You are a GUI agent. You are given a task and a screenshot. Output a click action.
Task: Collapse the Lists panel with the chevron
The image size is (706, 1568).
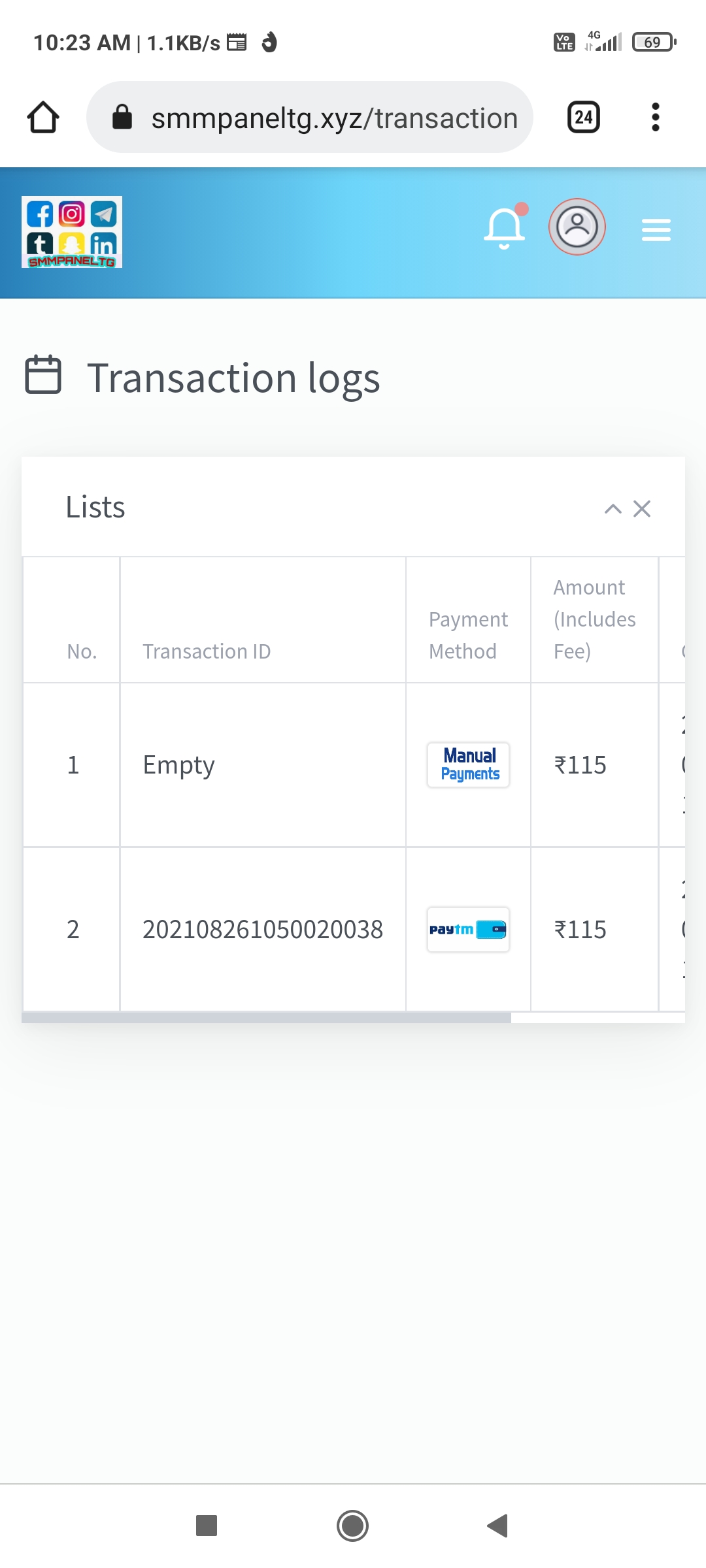[x=613, y=509]
